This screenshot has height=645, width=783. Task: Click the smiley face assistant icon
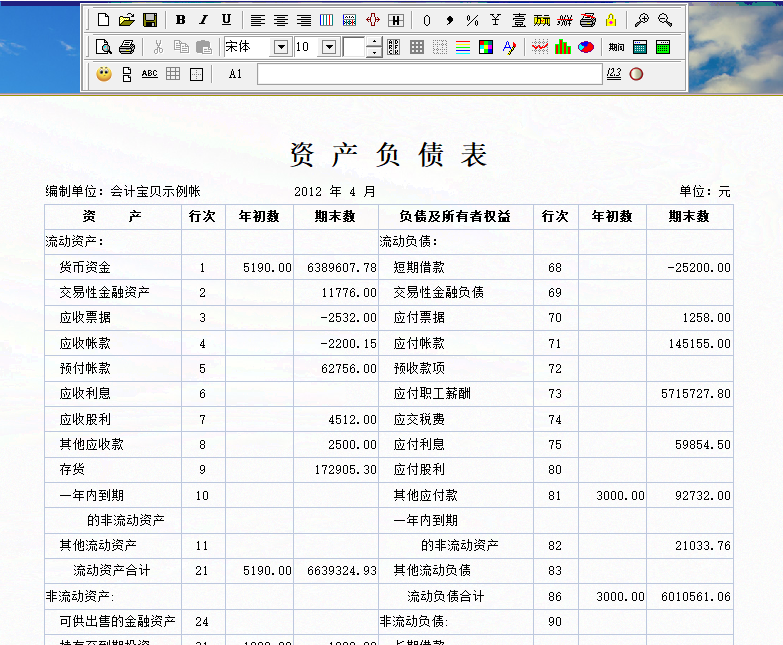click(x=104, y=74)
